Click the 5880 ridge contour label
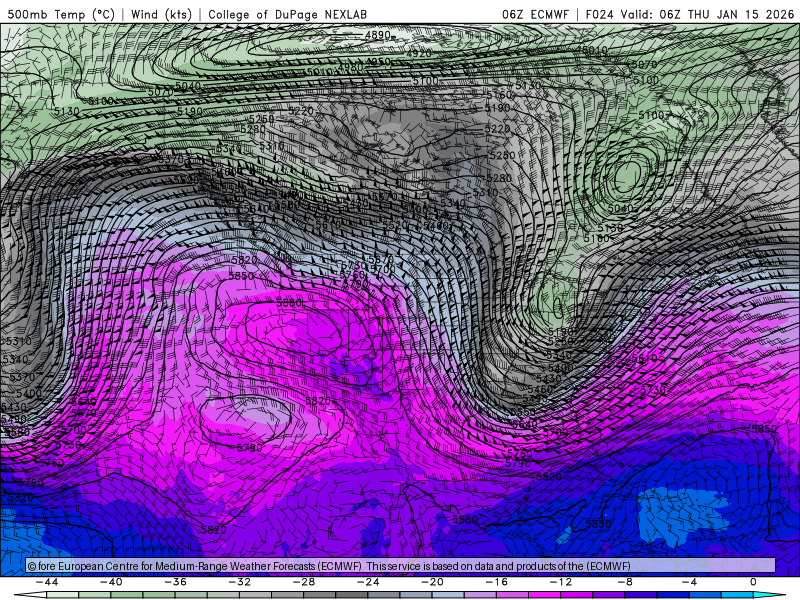This screenshot has height=600, width=800. point(289,303)
